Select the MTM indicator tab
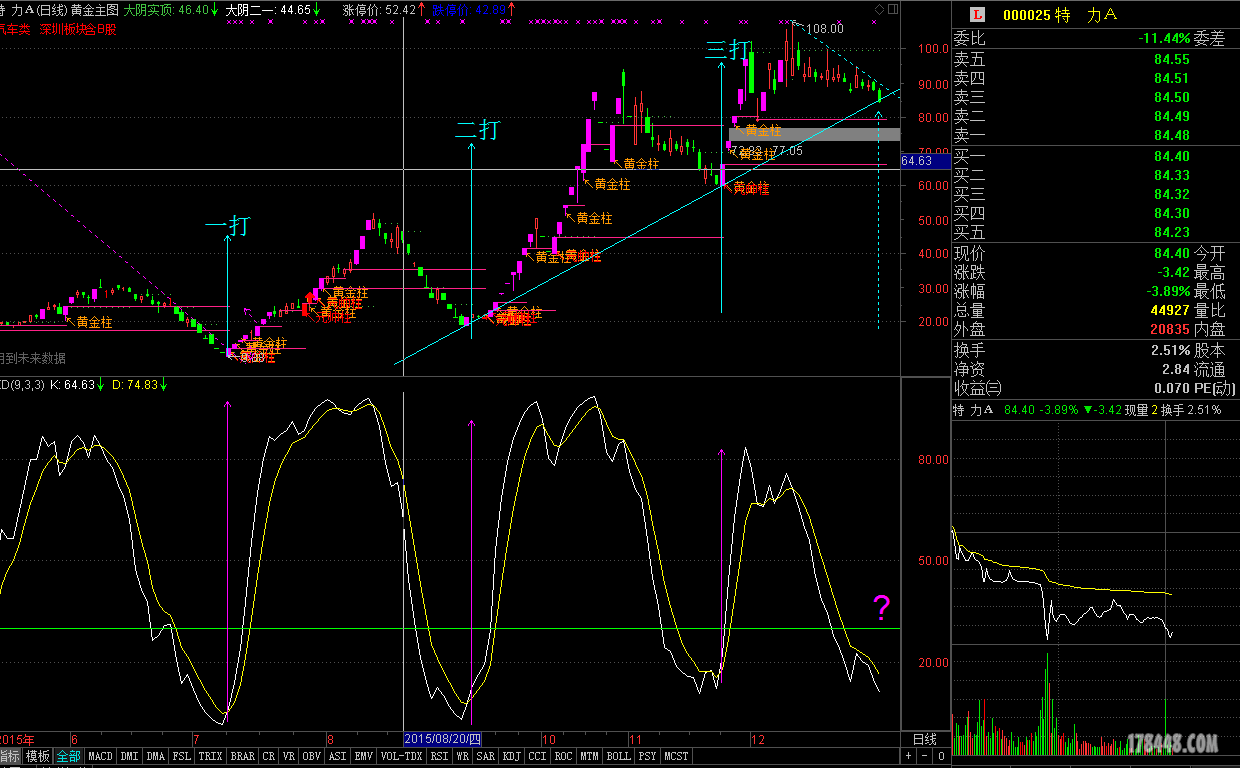The height and width of the screenshot is (768, 1240). coord(590,756)
